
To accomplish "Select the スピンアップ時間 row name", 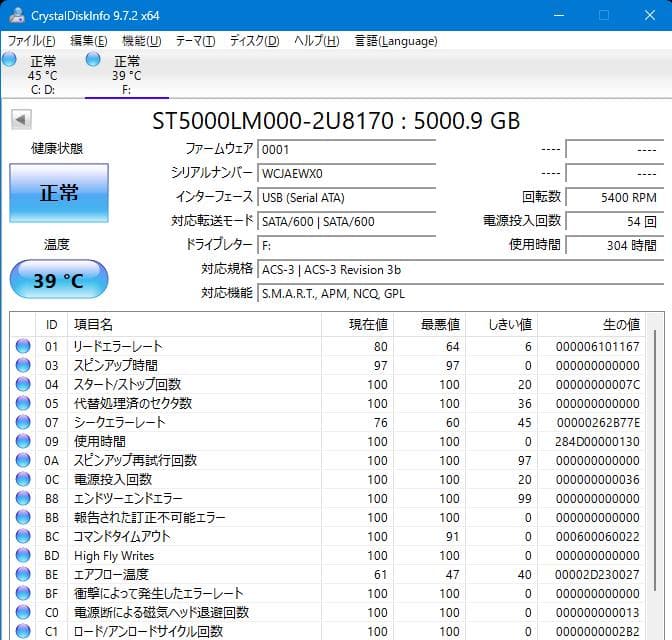I will point(116,365).
